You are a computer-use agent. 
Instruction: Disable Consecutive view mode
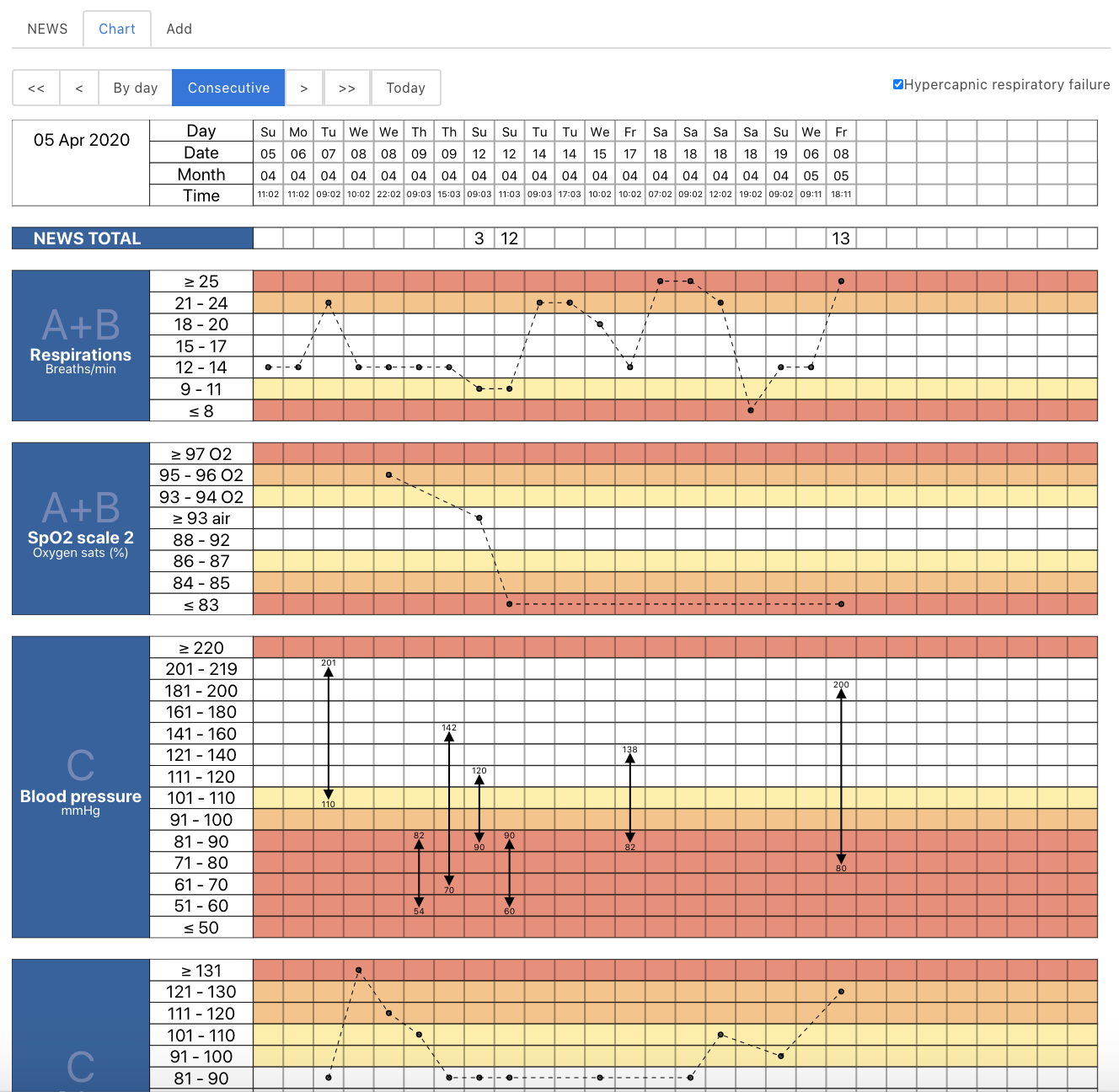[x=228, y=87]
